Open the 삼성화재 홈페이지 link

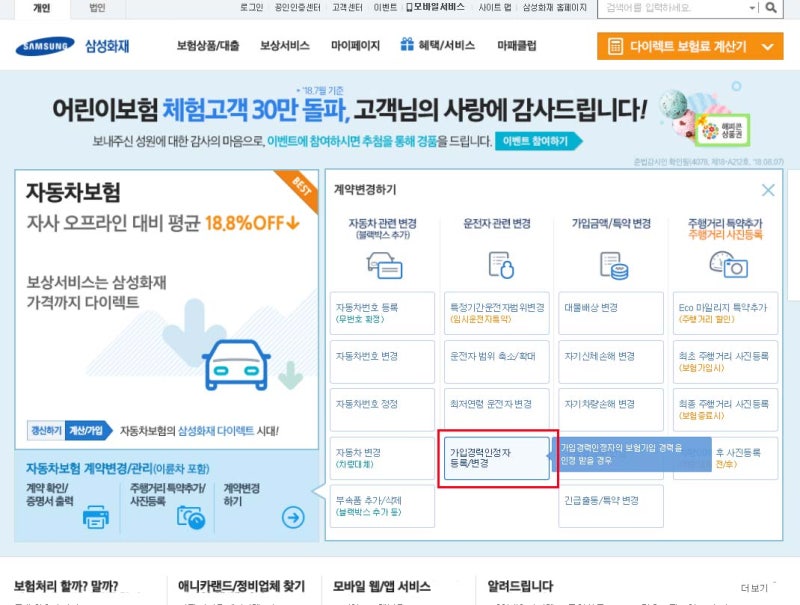(554, 8)
